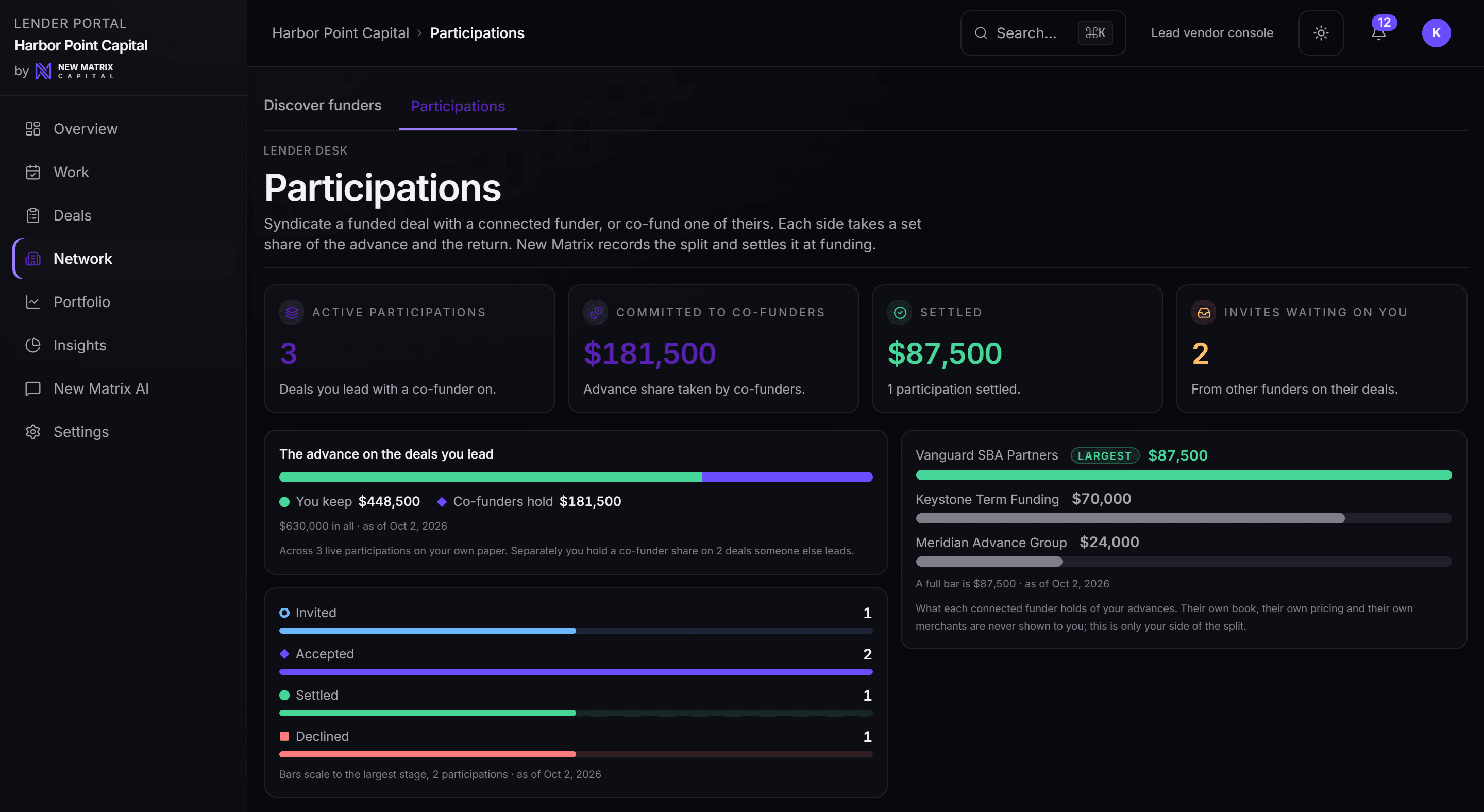The image size is (1484, 812).
Task: Click the Declined stage row label
Action: 322,737
